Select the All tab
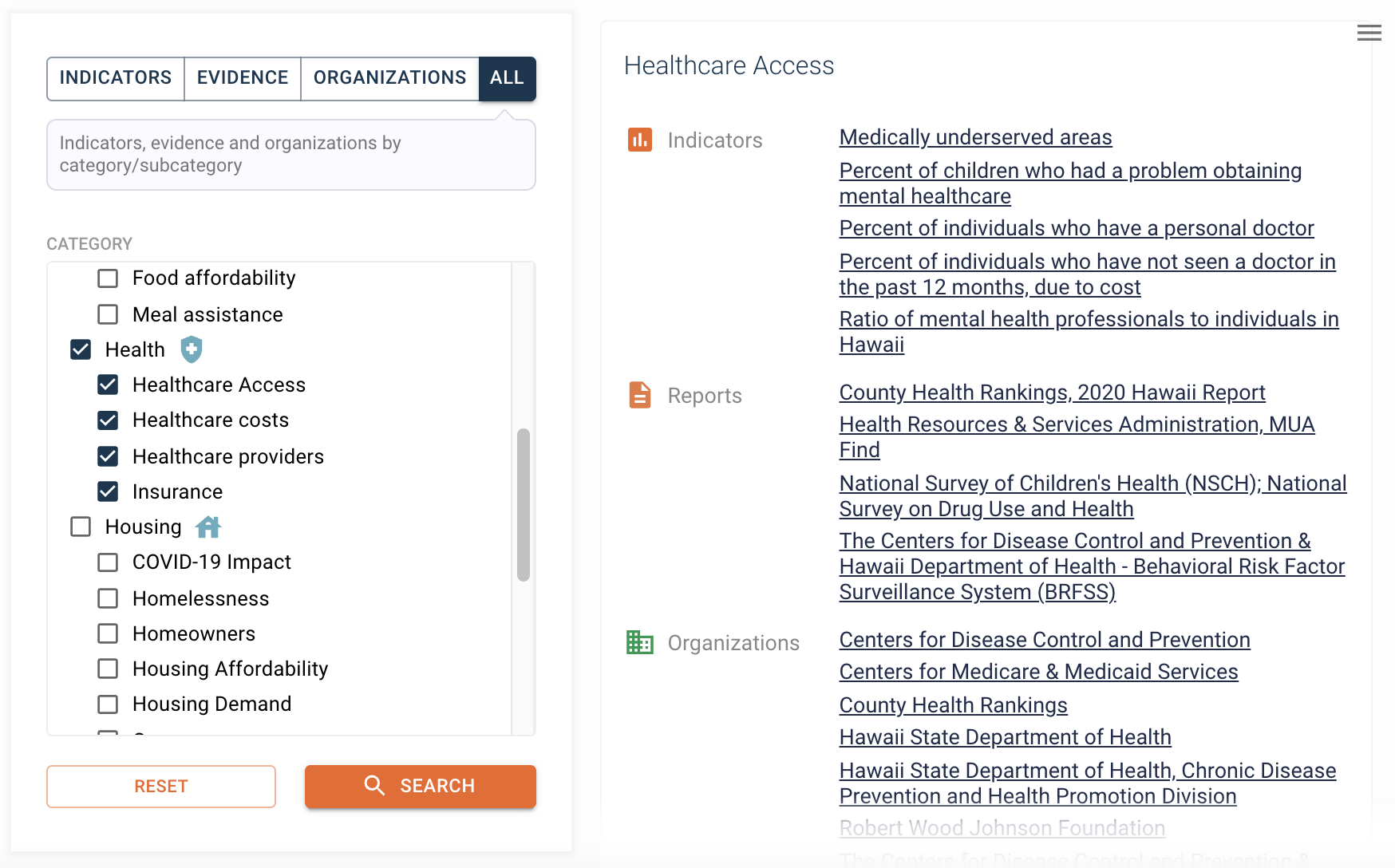Image resolution: width=1395 pixels, height=868 pixels. point(507,78)
